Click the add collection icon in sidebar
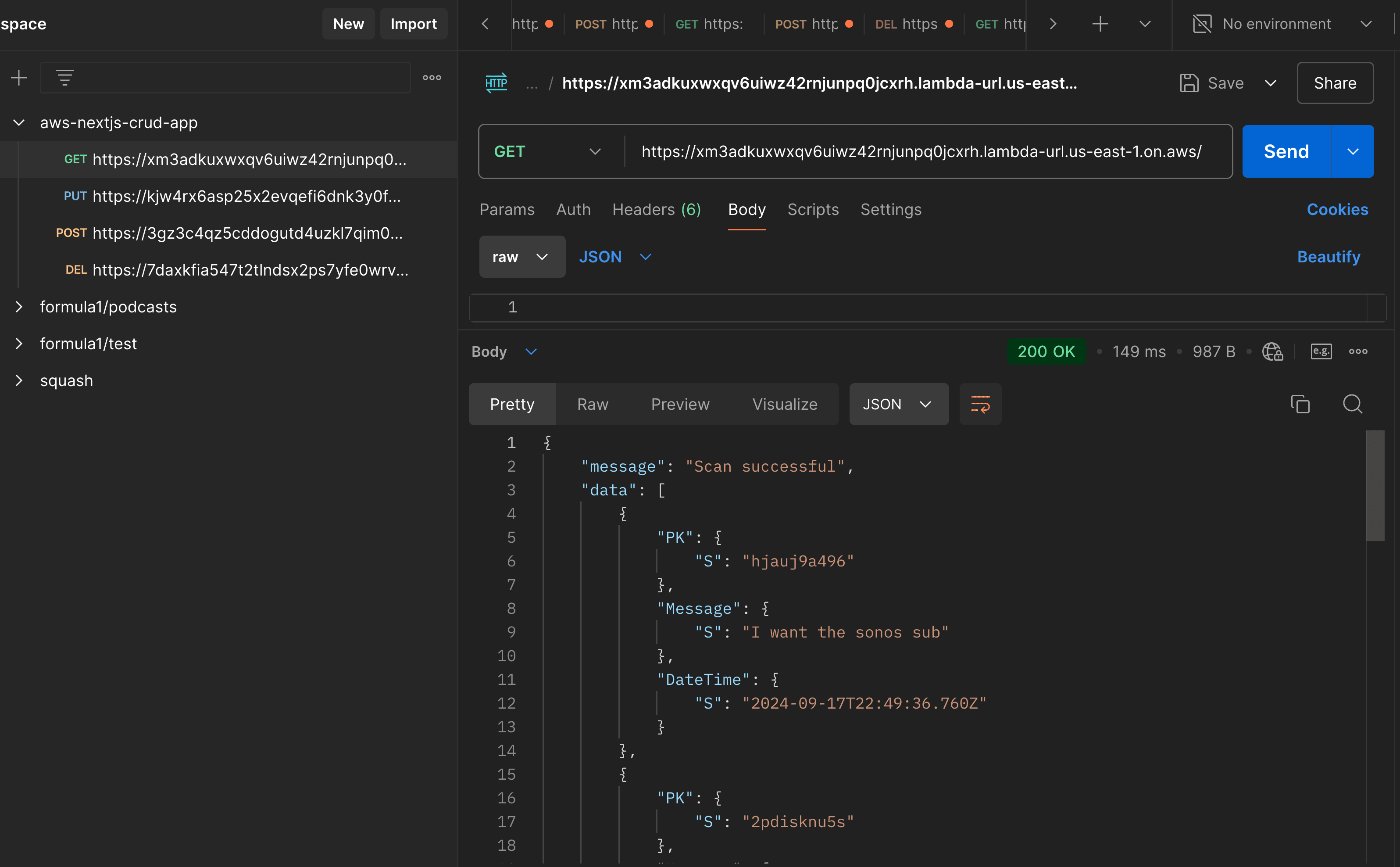1400x867 pixels. click(x=18, y=77)
